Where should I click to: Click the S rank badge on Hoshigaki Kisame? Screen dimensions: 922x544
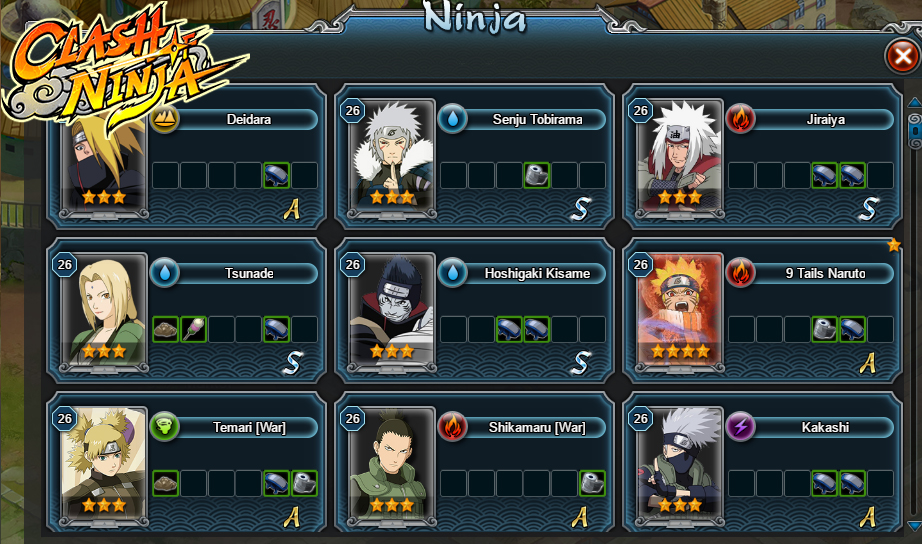(x=580, y=363)
